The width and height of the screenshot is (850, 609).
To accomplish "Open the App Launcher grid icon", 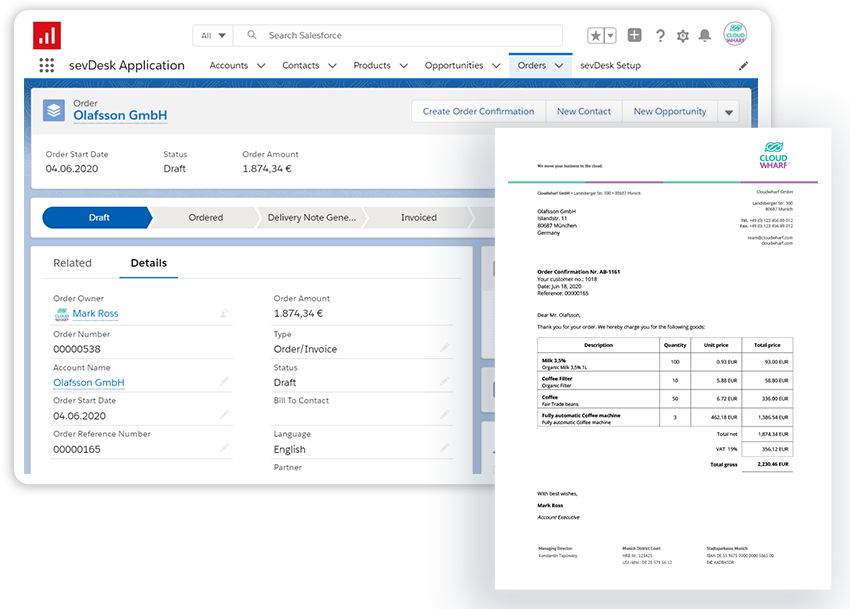I will 46,66.
